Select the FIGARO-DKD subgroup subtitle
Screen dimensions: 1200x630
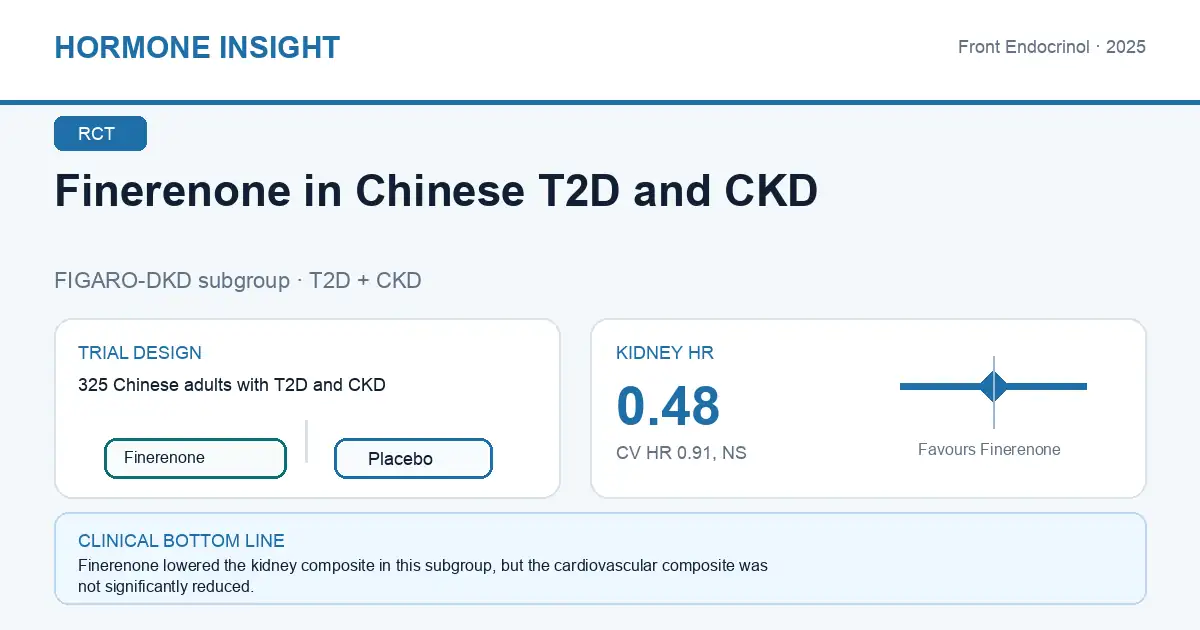tap(238, 281)
